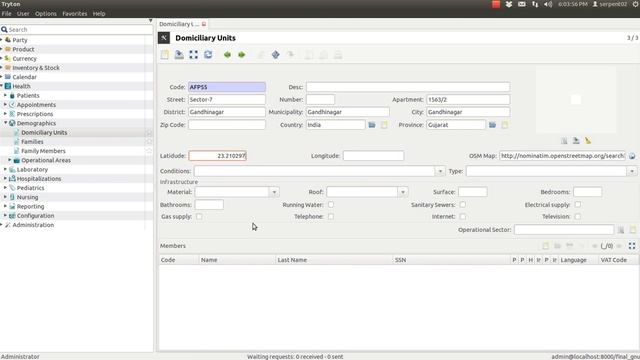Click the select image icon under picture box

(x=564, y=141)
